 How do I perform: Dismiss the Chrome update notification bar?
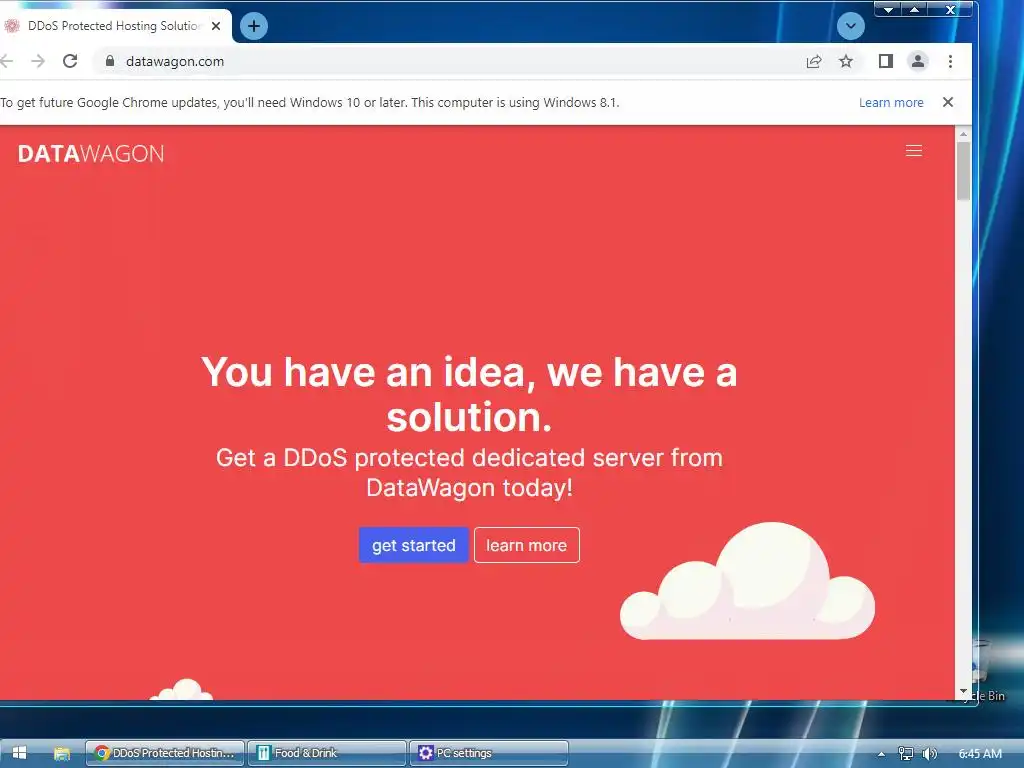coord(948,102)
